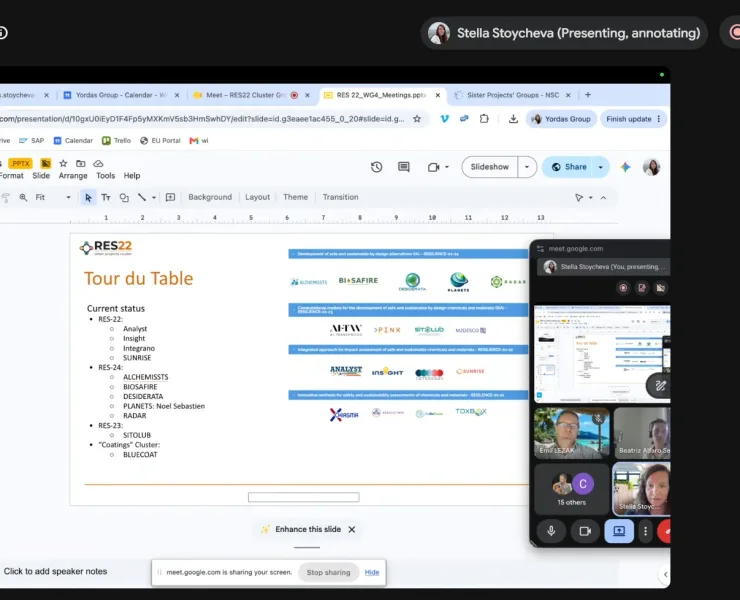Open the Trello bookmark
Image resolution: width=740 pixels, height=600 pixels.
tap(117, 141)
